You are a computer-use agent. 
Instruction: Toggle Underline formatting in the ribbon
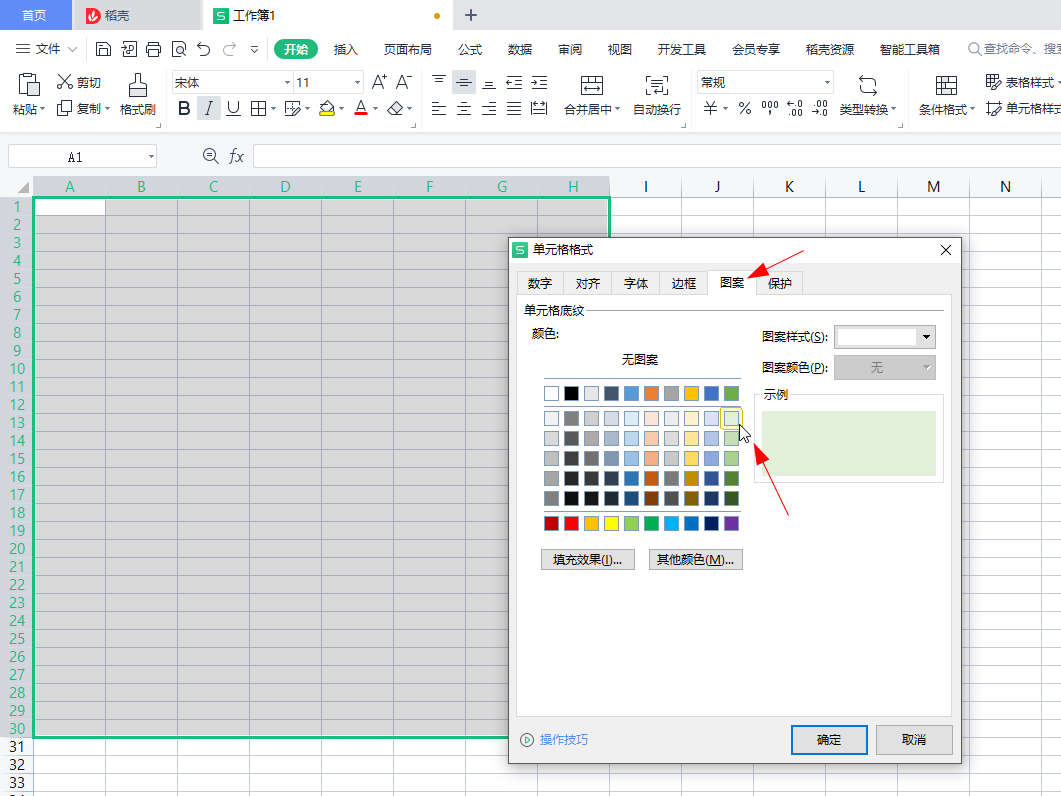[233, 109]
